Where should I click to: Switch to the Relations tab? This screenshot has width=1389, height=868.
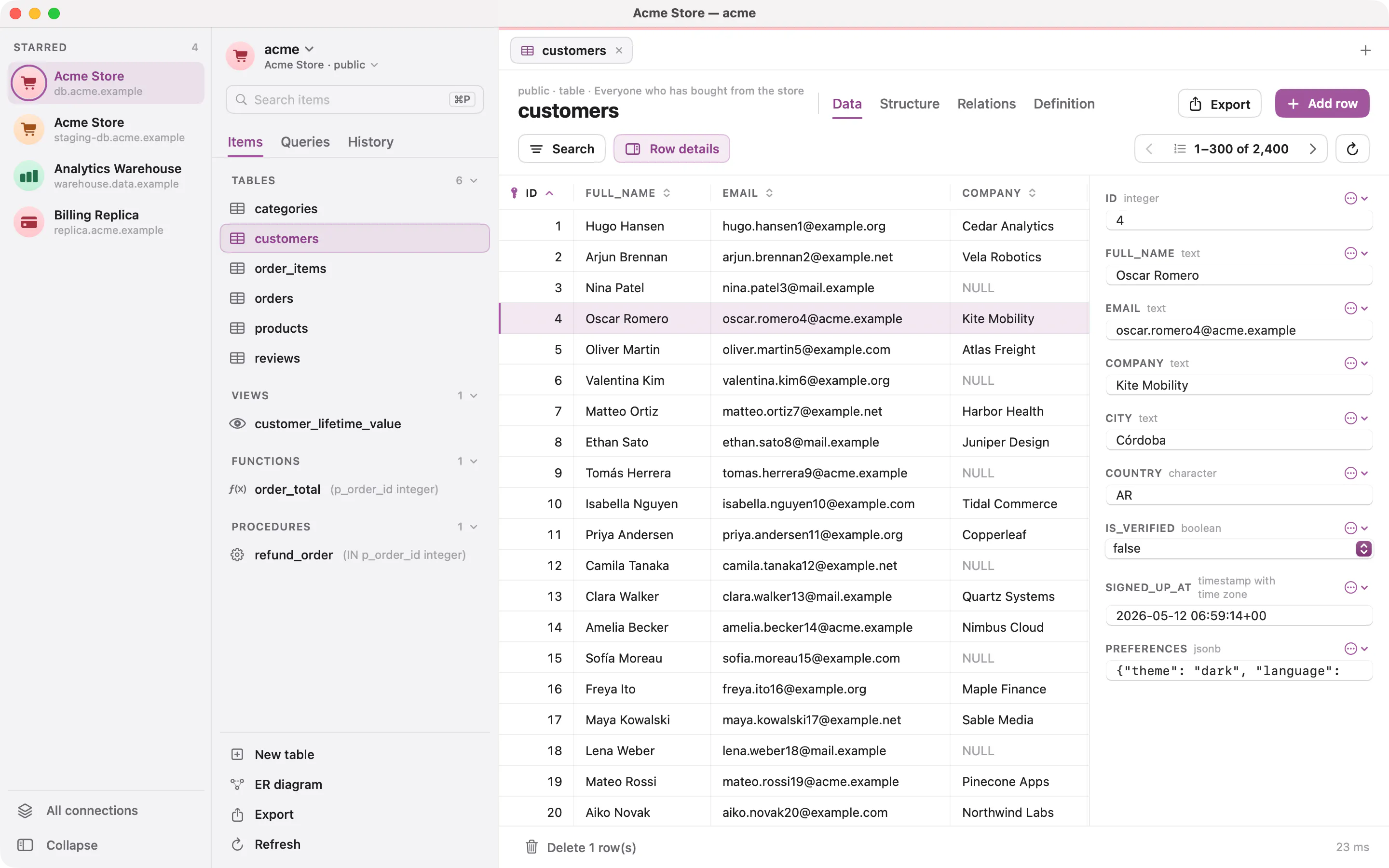pyautogui.click(x=986, y=104)
